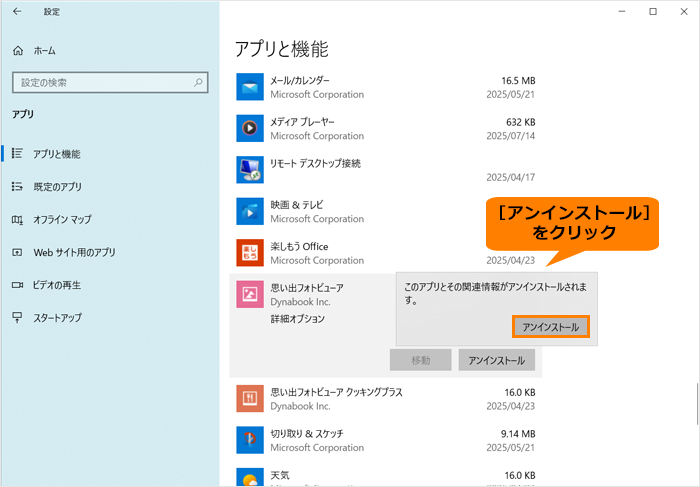Viewport: 700px width, 487px height.
Task: Focus the 設定の検索 search field
Action: click(x=110, y=83)
